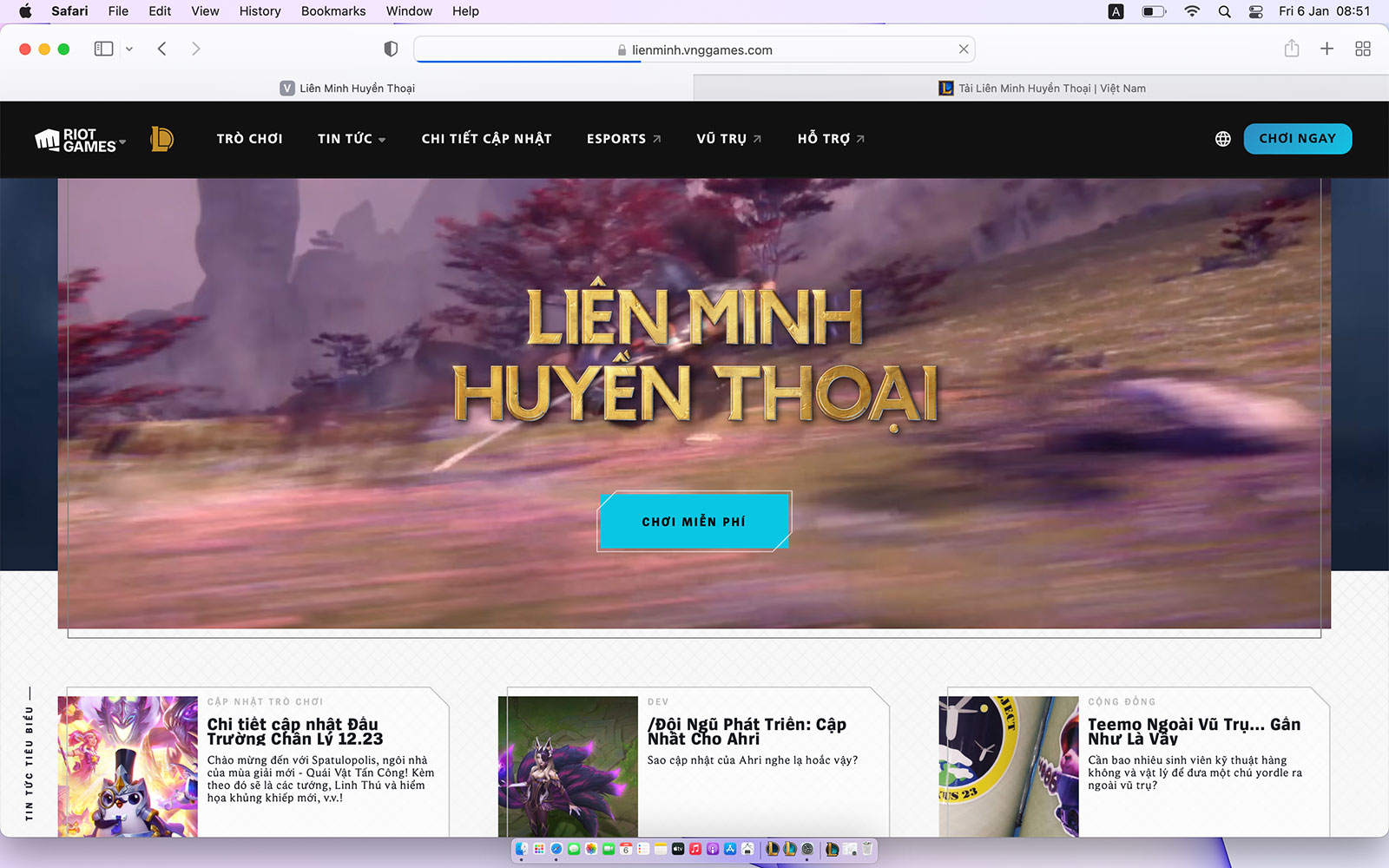Open Bookmarks menu
1389x868 pixels.
[x=333, y=11]
